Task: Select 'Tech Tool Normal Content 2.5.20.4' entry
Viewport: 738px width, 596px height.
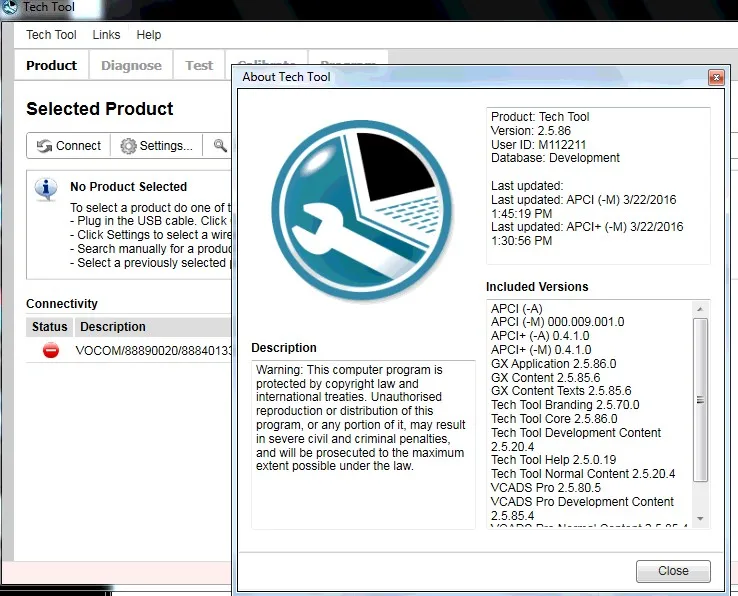Action: pos(583,474)
